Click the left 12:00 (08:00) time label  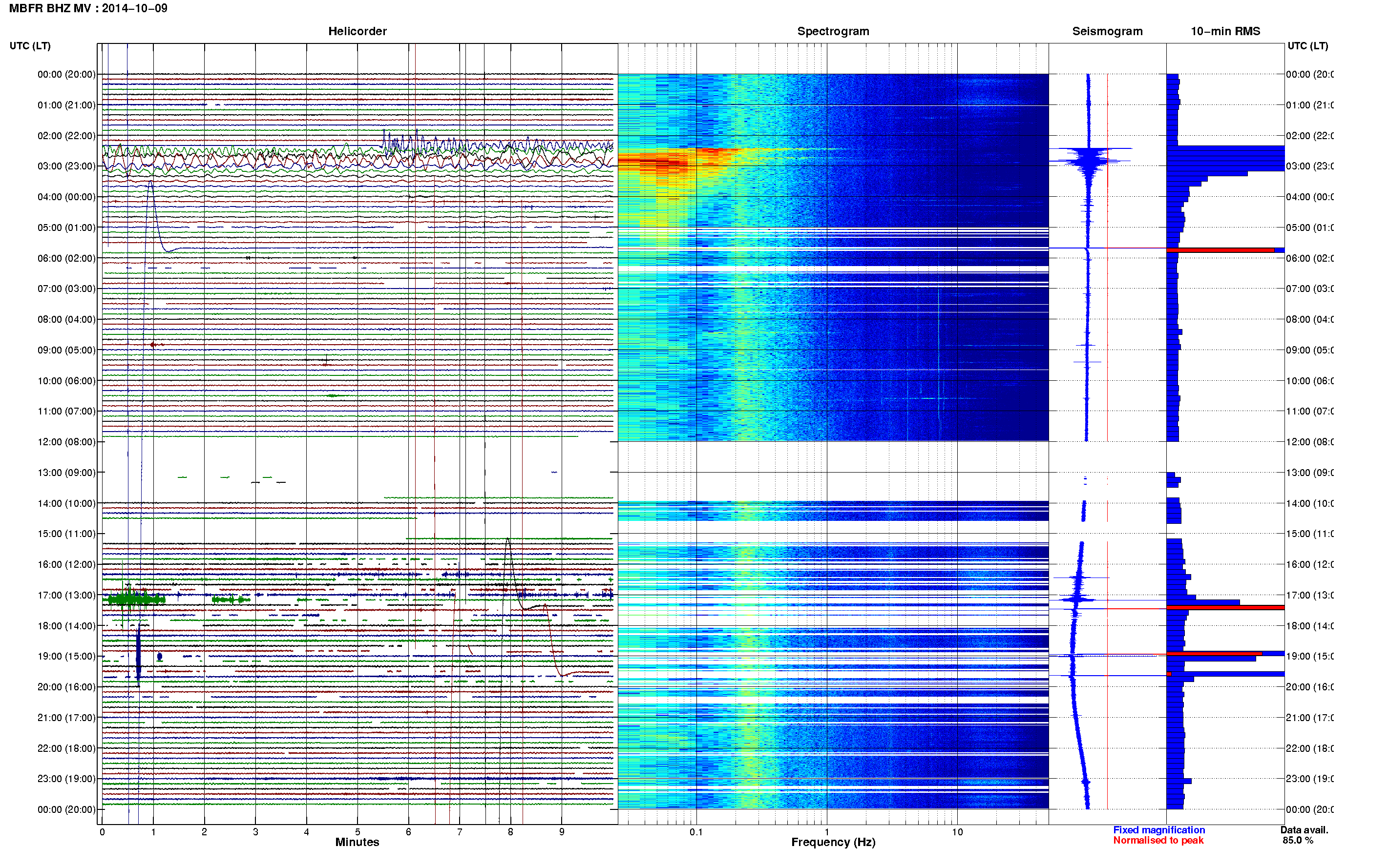click(x=66, y=442)
